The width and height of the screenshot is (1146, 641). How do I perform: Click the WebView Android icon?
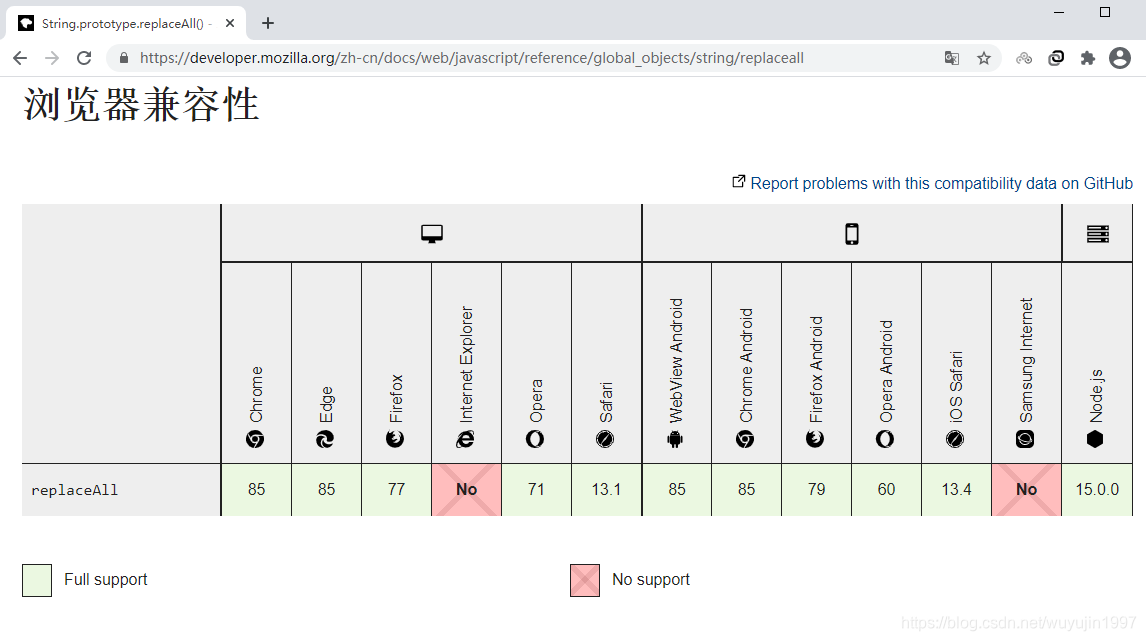tap(676, 438)
